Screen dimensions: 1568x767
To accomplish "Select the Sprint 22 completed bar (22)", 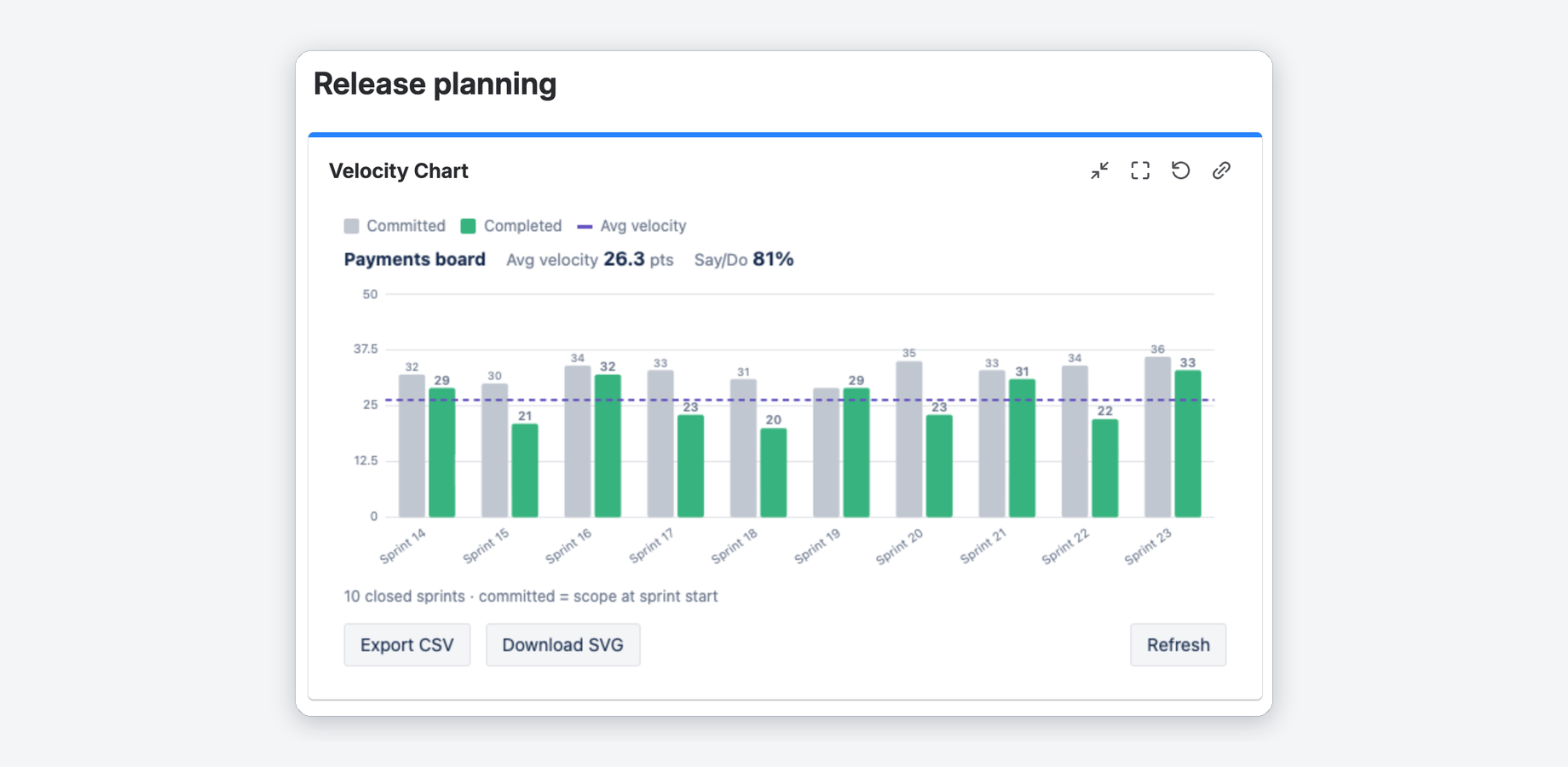I will tap(1105, 468).
